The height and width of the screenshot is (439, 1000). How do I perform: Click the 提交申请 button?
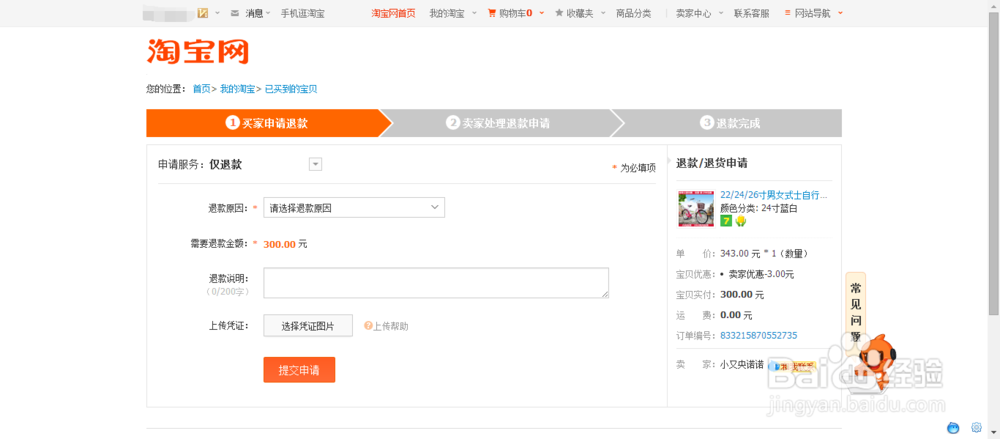[299, 369]
